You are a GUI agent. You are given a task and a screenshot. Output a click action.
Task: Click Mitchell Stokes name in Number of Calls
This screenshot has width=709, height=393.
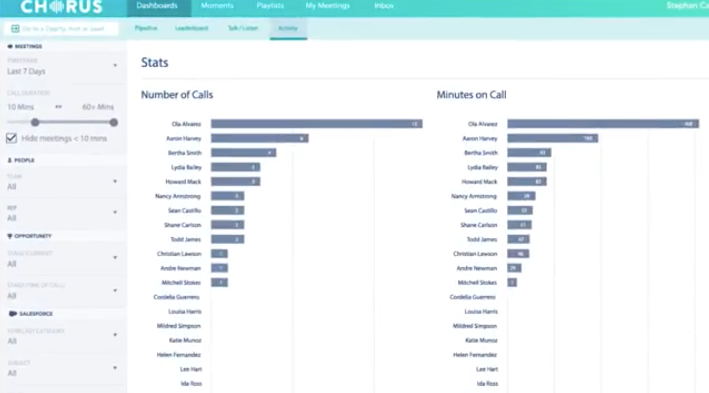pos(181,283)
